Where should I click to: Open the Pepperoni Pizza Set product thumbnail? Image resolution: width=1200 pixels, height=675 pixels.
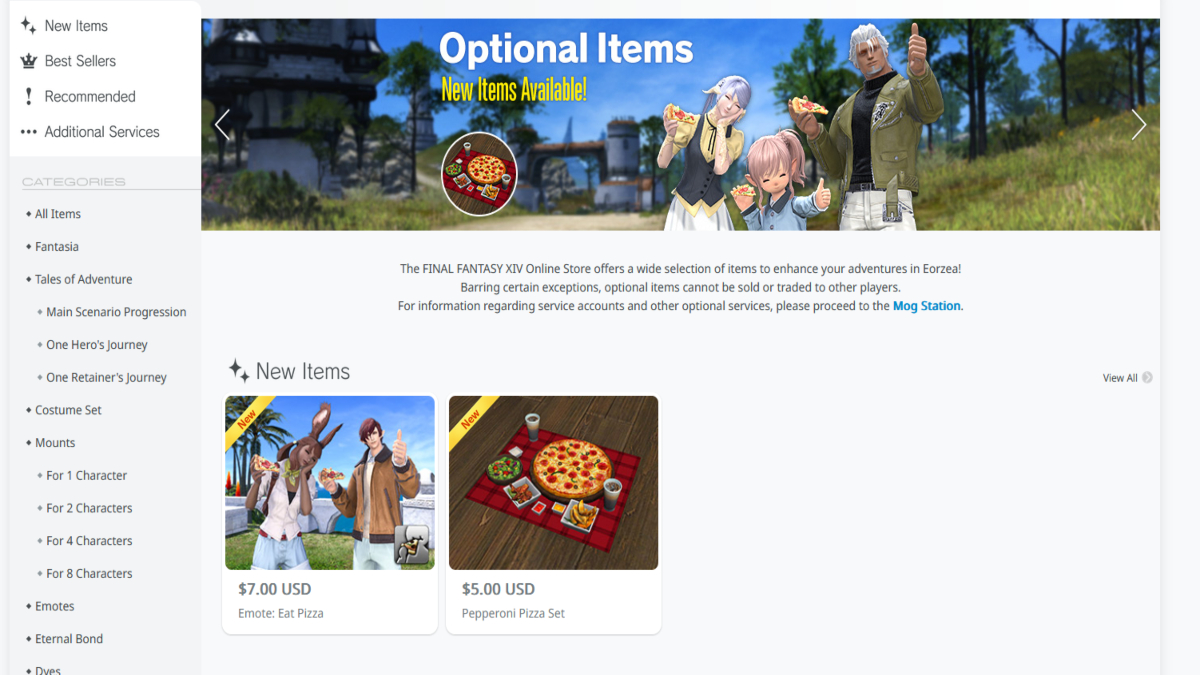(554, 483)
